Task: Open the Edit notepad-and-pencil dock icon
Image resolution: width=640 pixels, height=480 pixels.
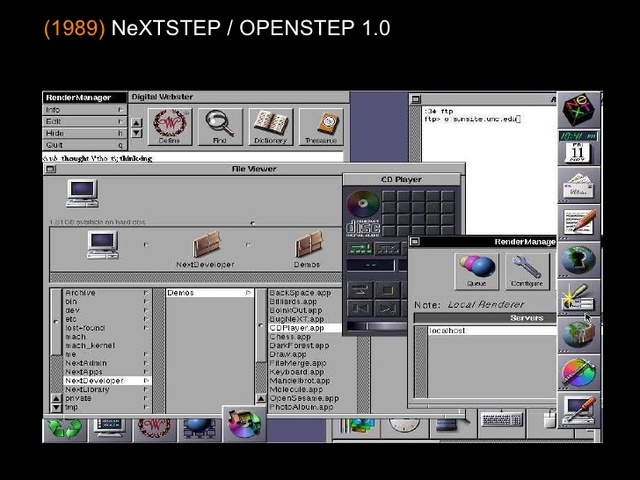Action: coord(579,222)
